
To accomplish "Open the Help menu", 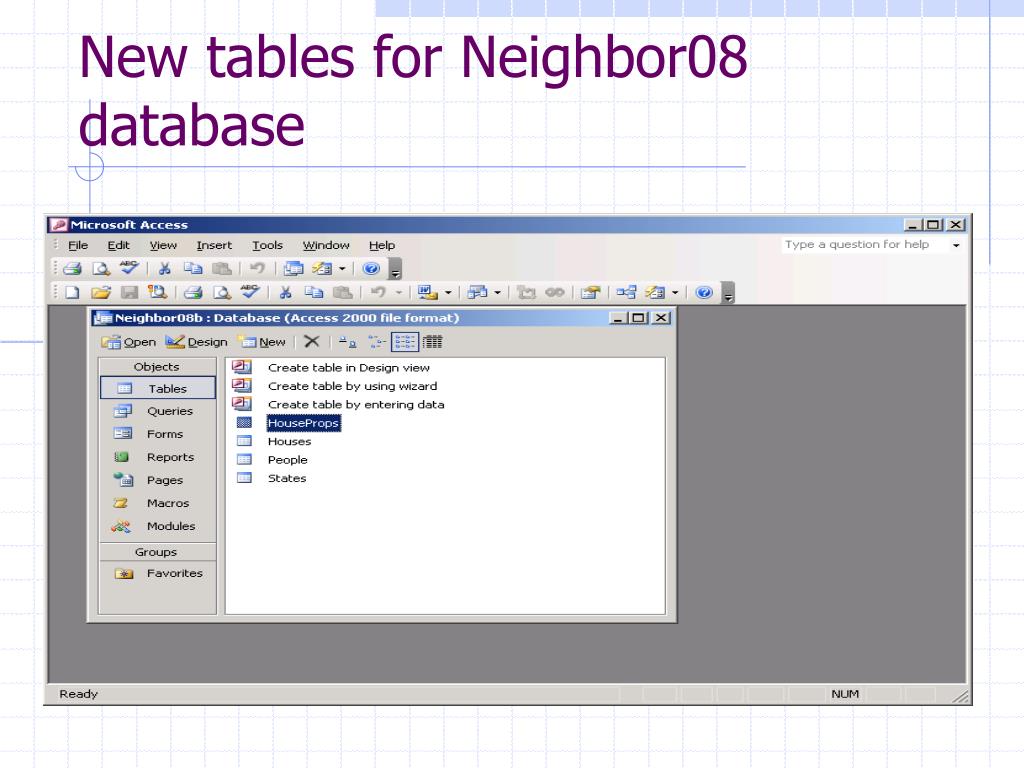I will [x=382, y=246].
